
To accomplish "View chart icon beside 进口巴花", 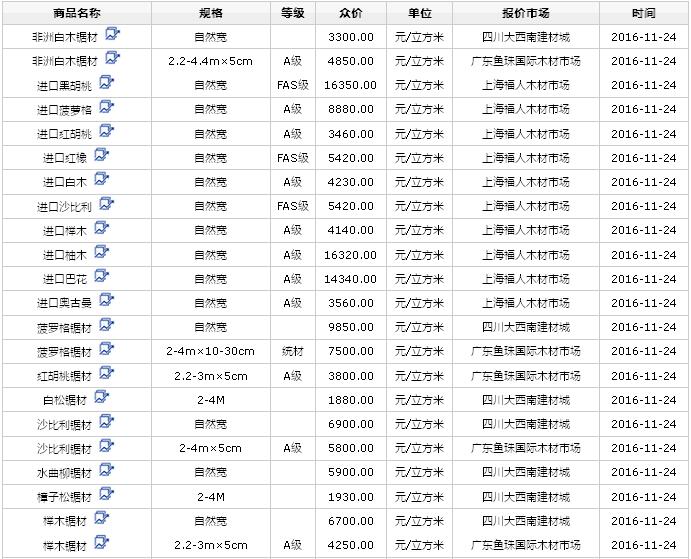I will point(101,276).
